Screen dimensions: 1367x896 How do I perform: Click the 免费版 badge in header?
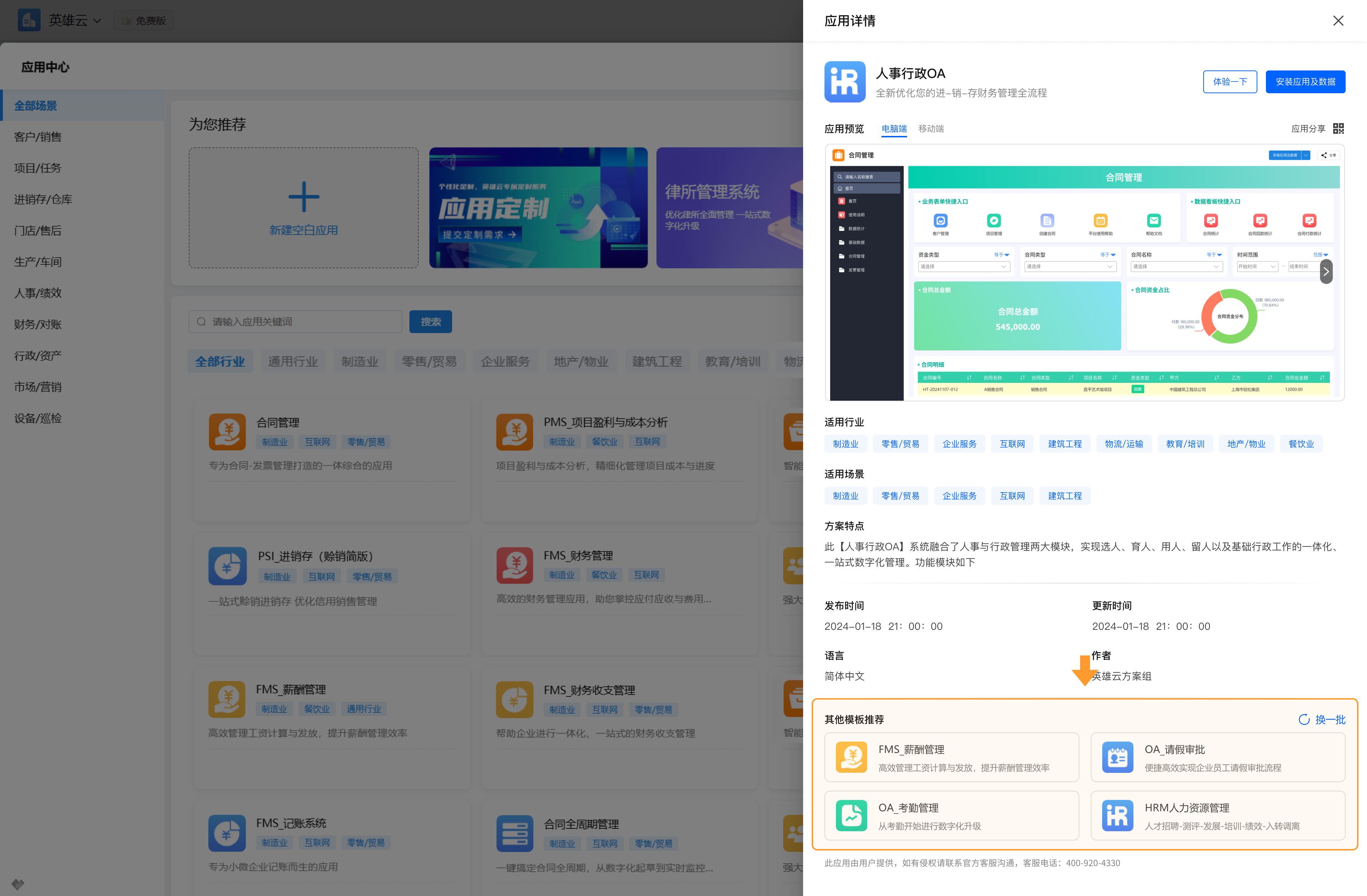click(x=144, y=21)
